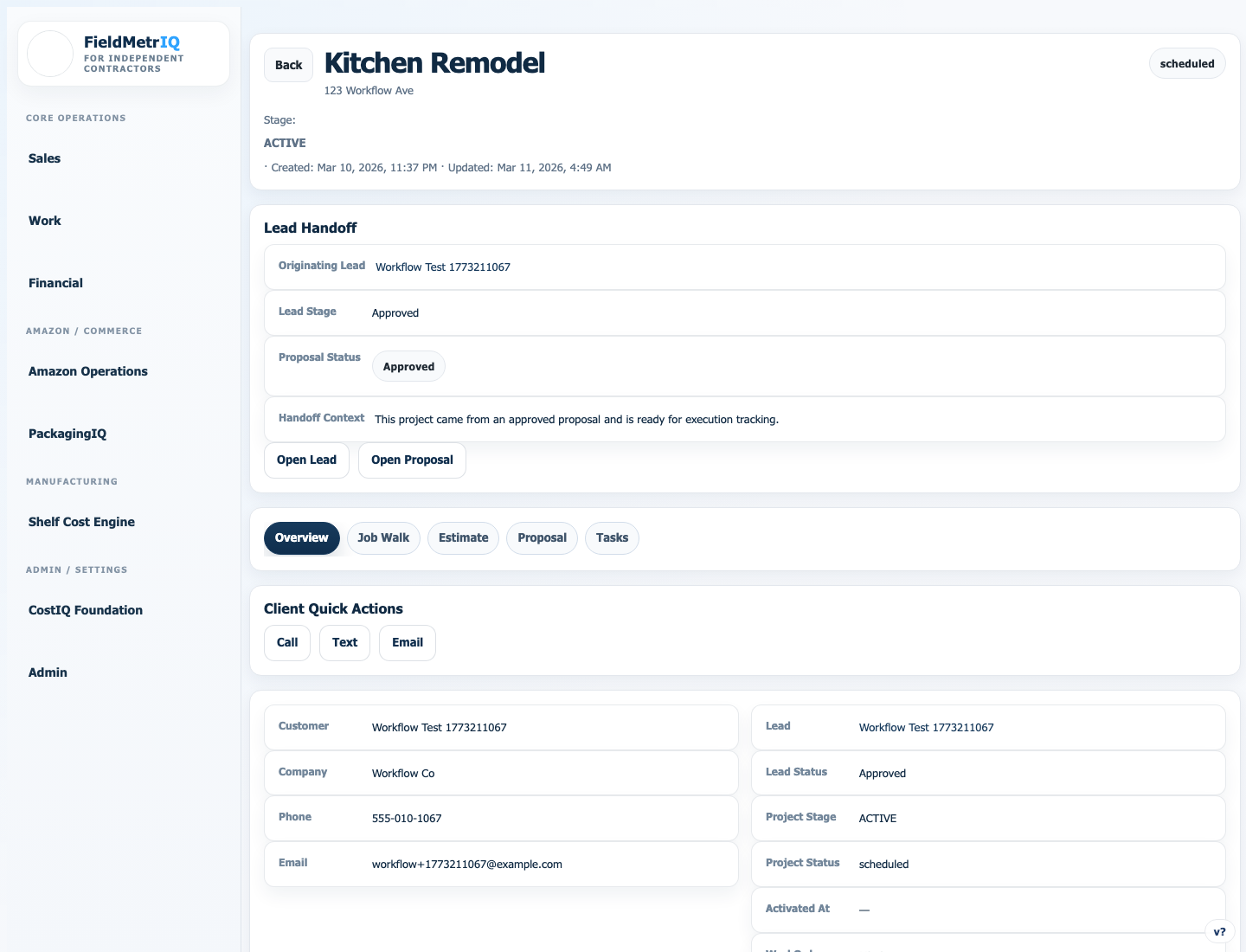Open the approved Proposal
The image size is (1246, 952).
[x=412, y=460]
